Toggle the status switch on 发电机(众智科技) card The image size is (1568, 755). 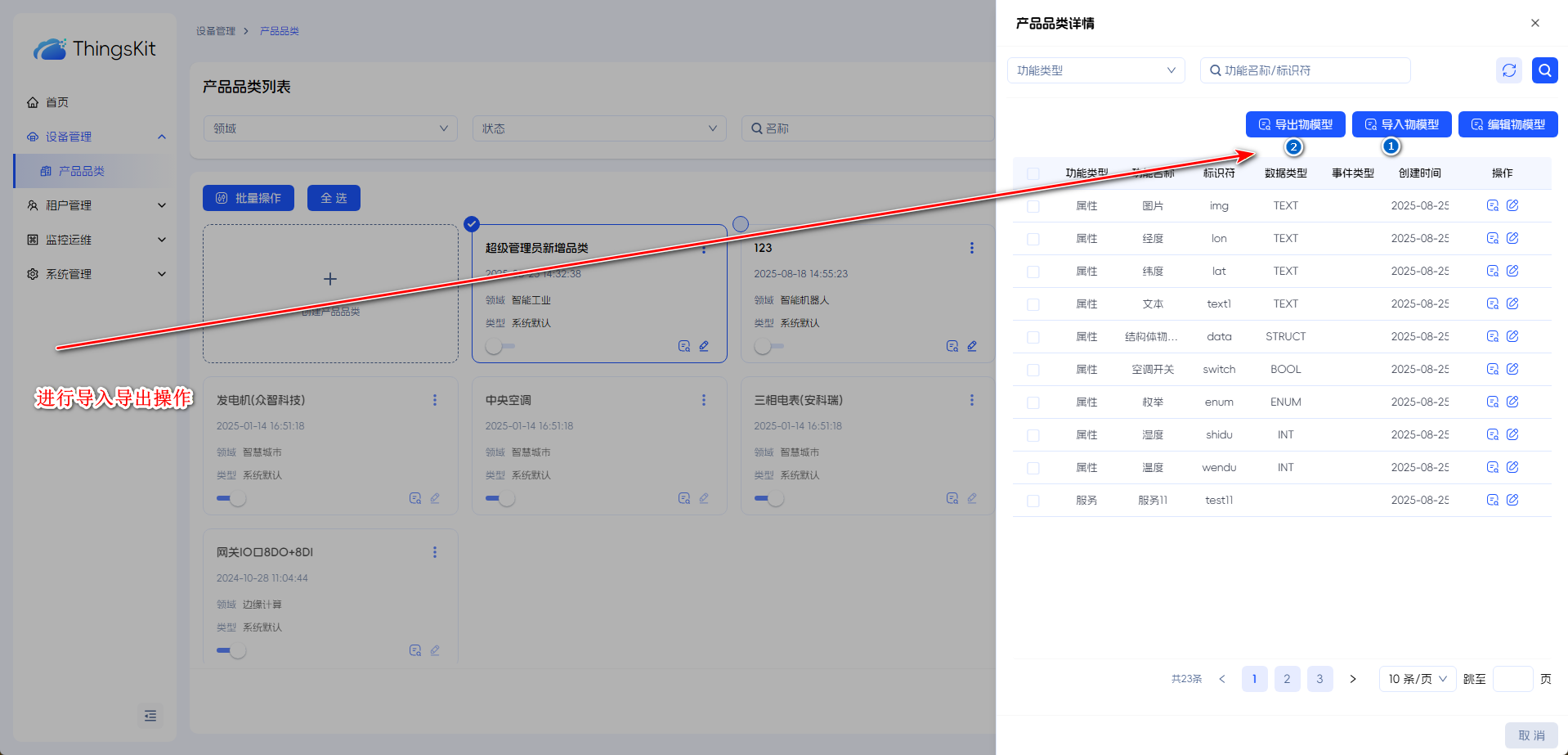(x=231, y=498)
